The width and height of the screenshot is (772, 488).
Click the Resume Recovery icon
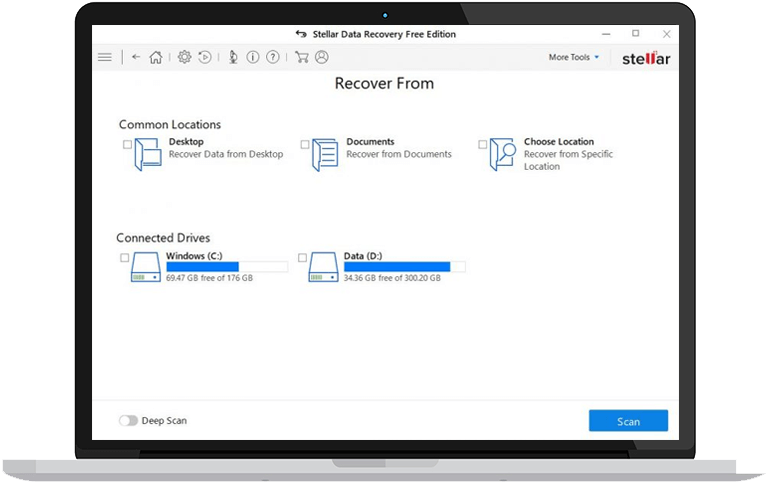(205, 57)
